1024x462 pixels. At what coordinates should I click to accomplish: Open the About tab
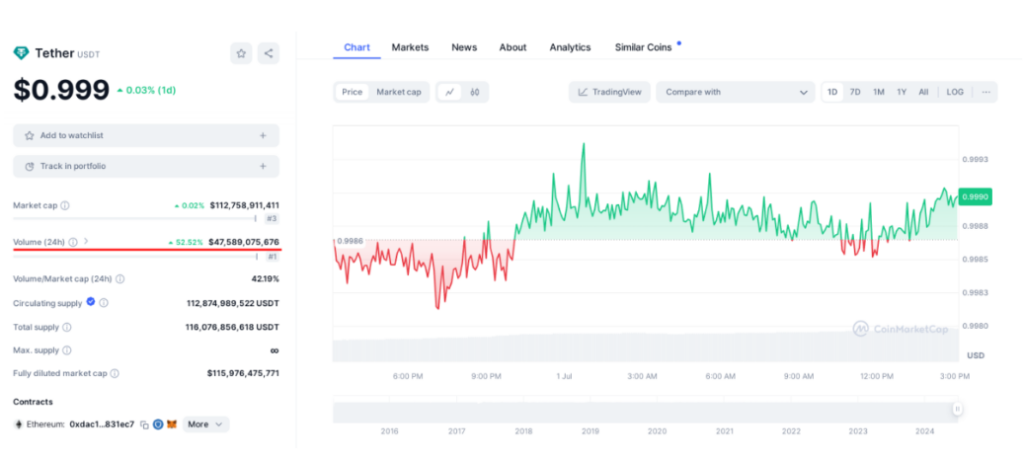coord(513,47)
